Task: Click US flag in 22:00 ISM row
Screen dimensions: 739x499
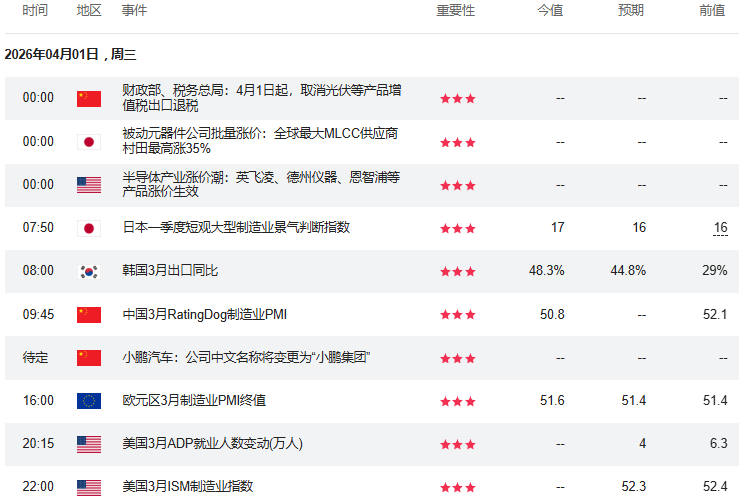Action: click(x=89, y=487)
